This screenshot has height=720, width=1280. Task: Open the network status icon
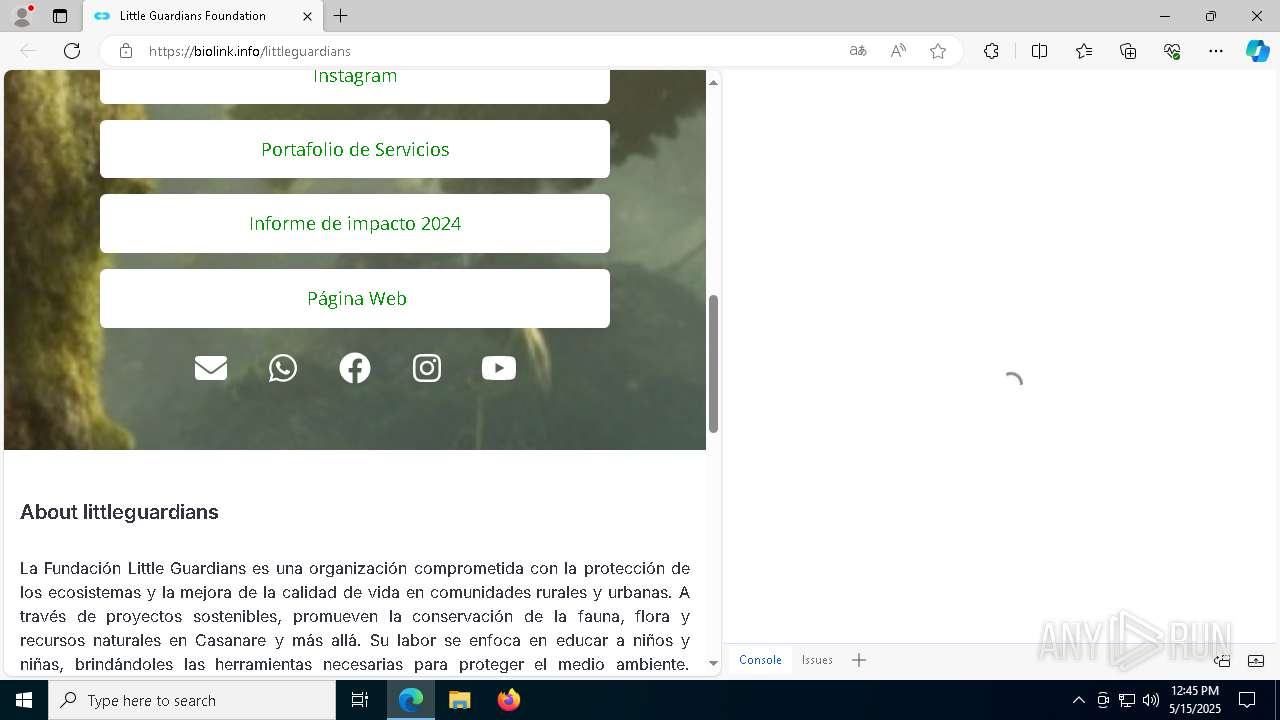point(1127,700)
